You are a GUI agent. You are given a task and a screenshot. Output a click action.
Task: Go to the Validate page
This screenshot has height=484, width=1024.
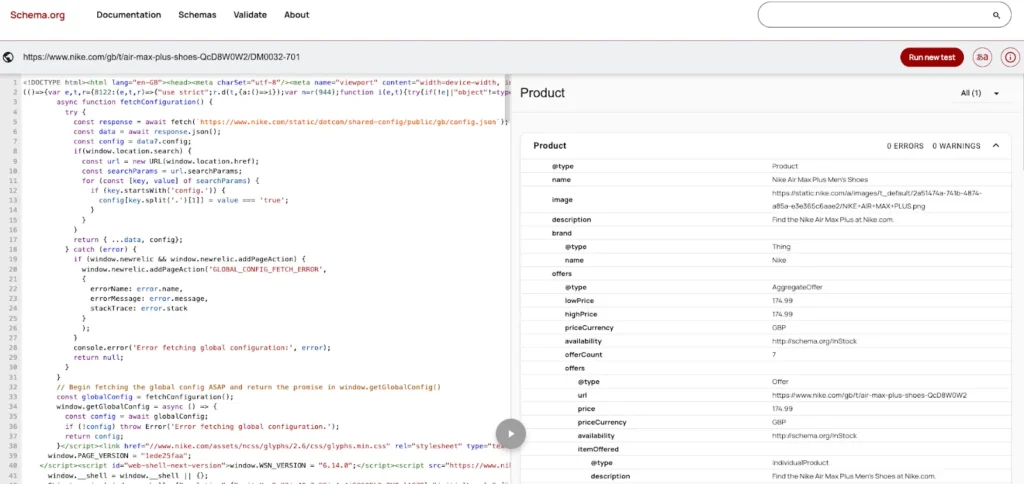pos(250,15)
